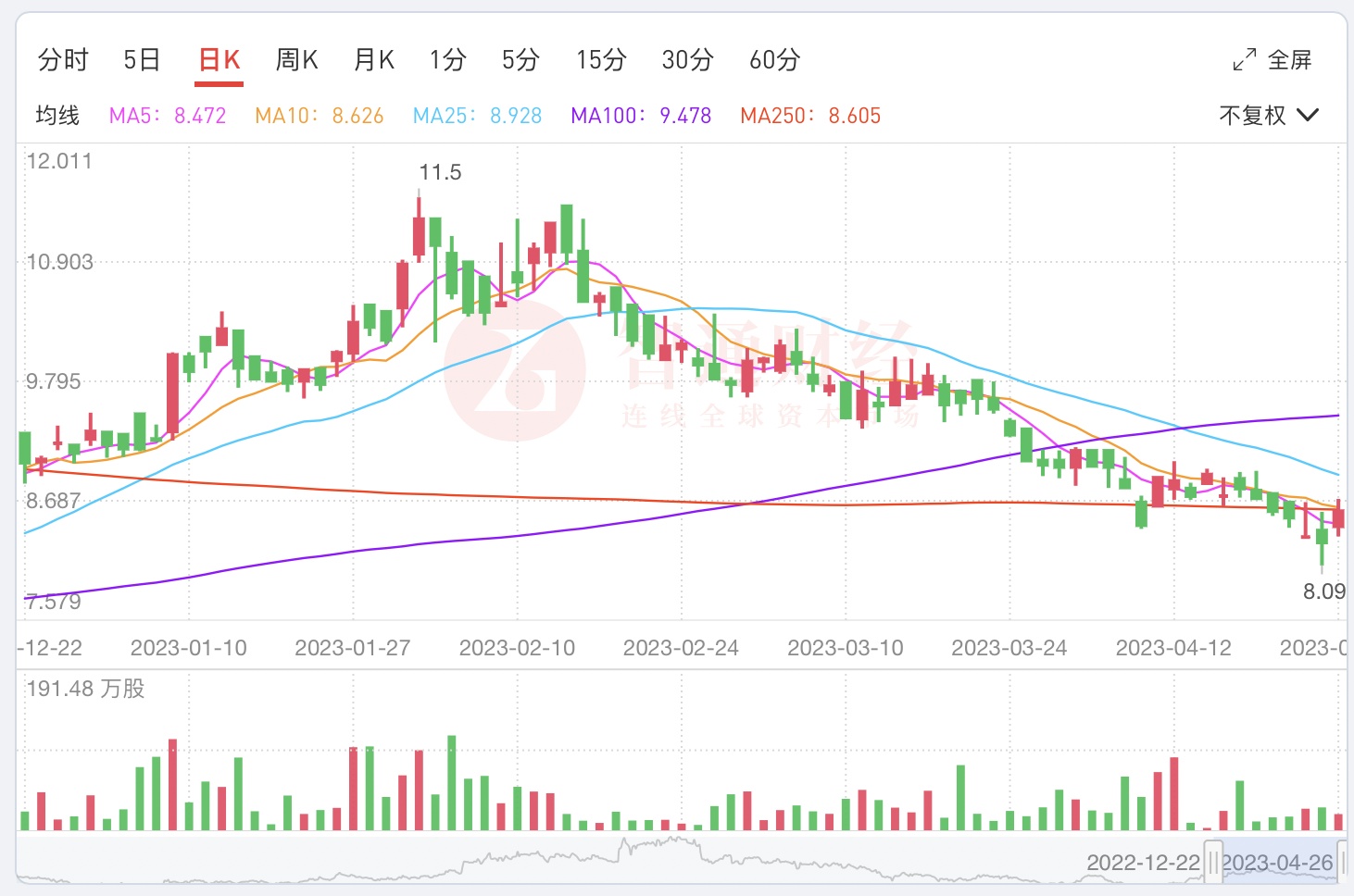This screenshot has width=1354, height=896.
Task: Select the 30分 chart tab
Action: click(687, 60)
